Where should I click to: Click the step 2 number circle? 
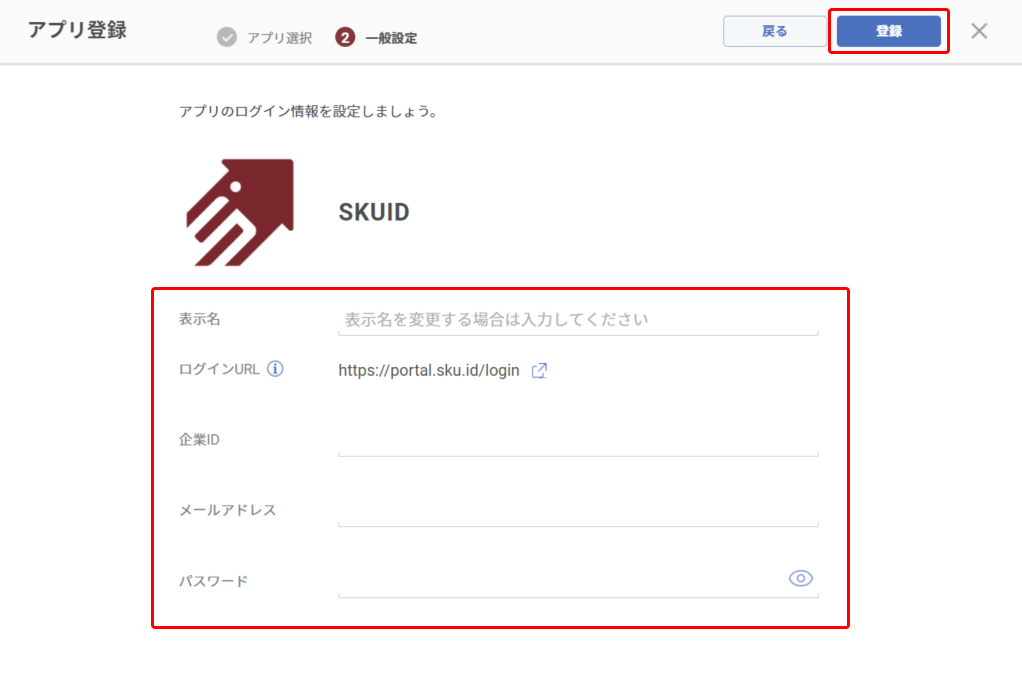coord(345,37)
